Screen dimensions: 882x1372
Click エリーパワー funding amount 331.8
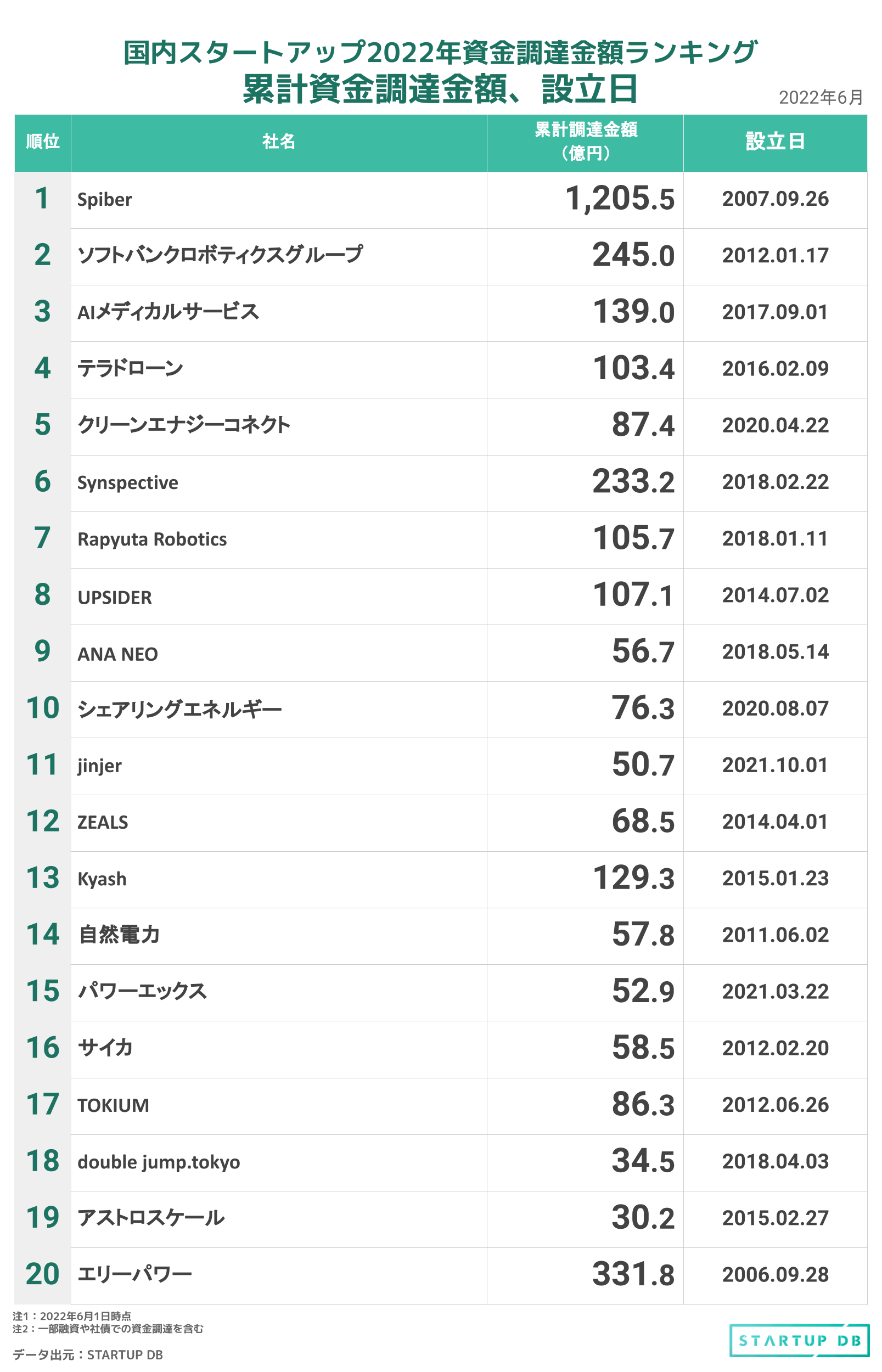coord(633,1274)
